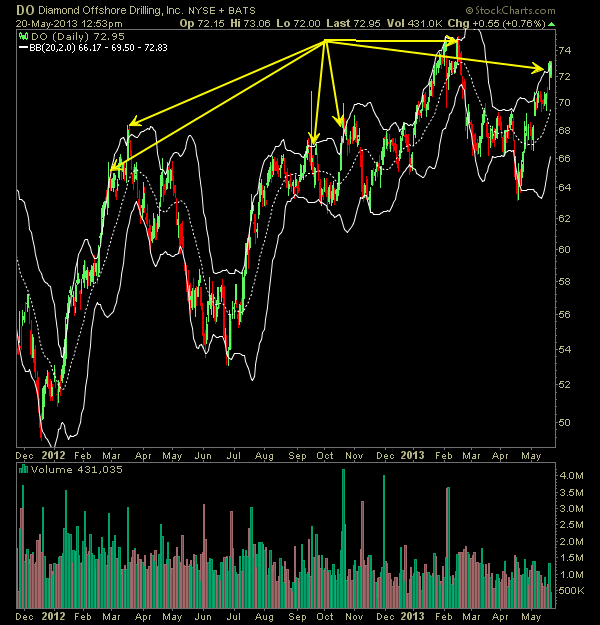Screen dimensions: 600x625
Task: Click the 'Volume 431,035' legend text
Action: pos(77,469)
